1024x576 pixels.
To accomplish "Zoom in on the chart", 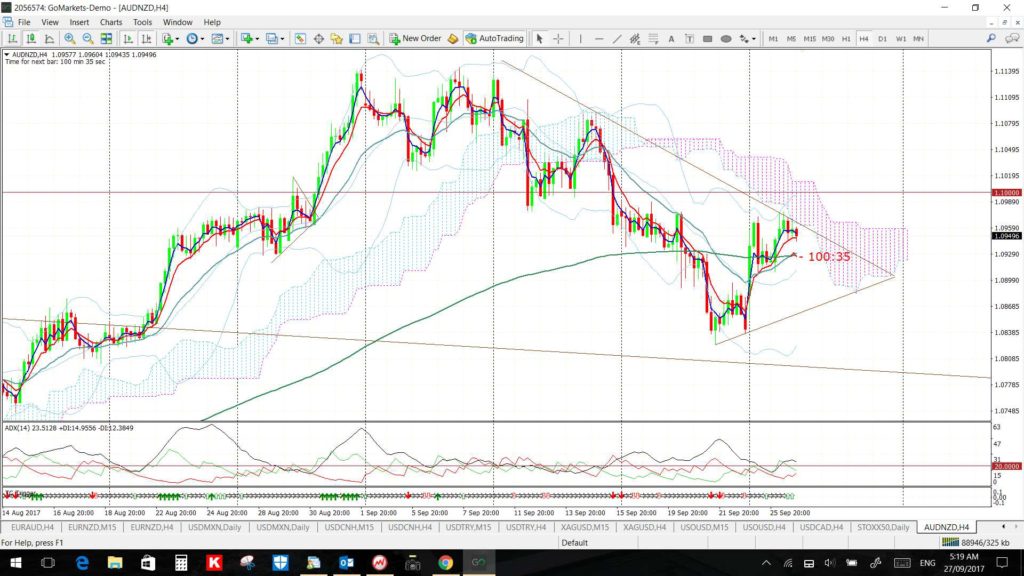I will click(69, 39).
